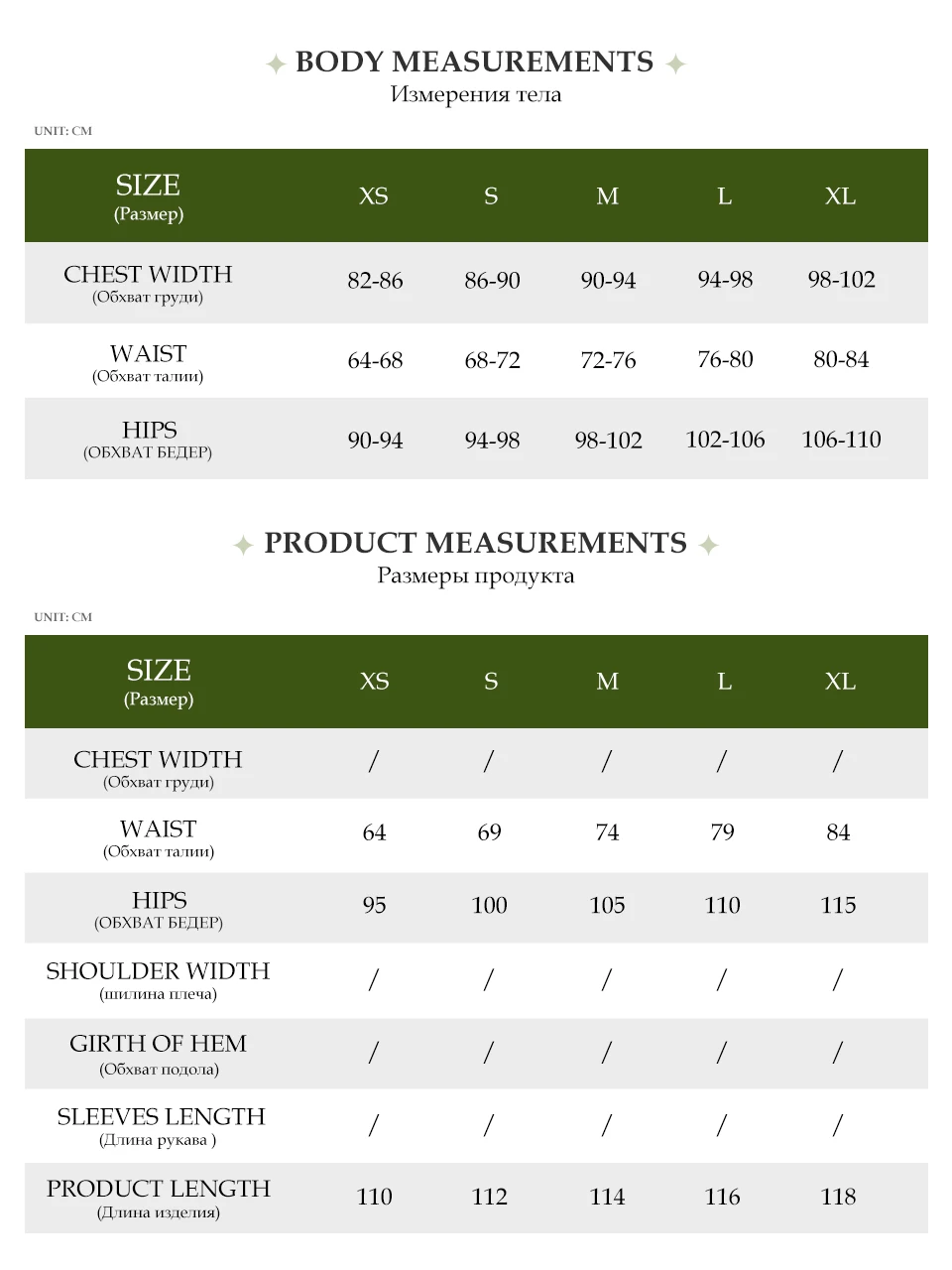The image size is (952, 1270).
Task: Click the SIZE header in product table
Action: [159, 671]
